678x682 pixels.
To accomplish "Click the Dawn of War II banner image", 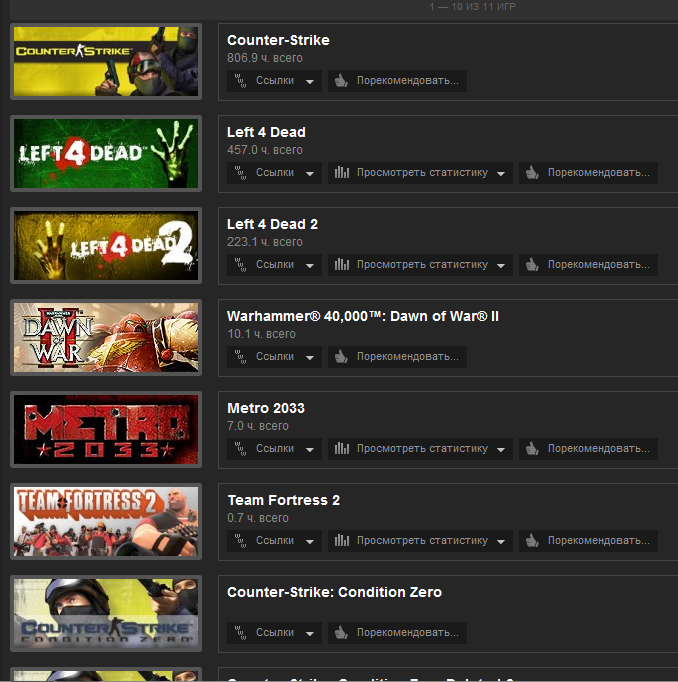I will pos(106,337).
